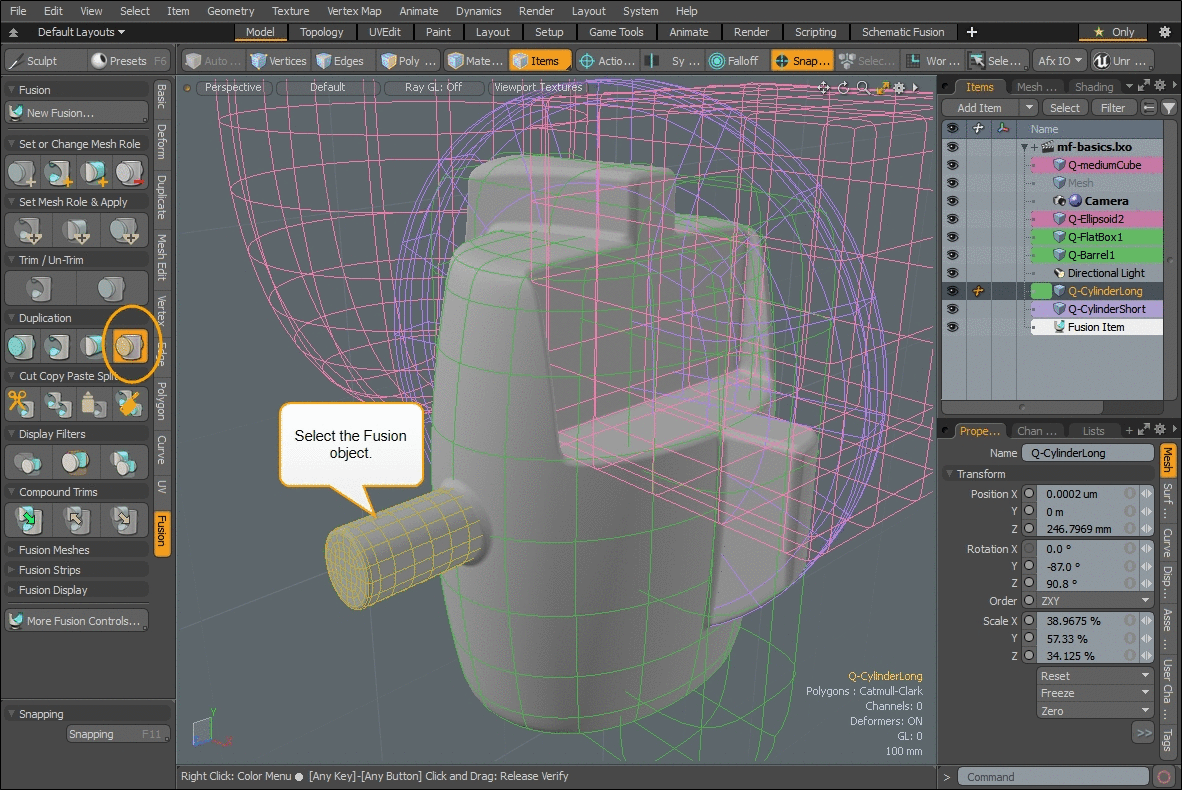Viewport: 1182px width, 790px height.
Task: Click the first Display Filters icon
Action: [27, 461]
